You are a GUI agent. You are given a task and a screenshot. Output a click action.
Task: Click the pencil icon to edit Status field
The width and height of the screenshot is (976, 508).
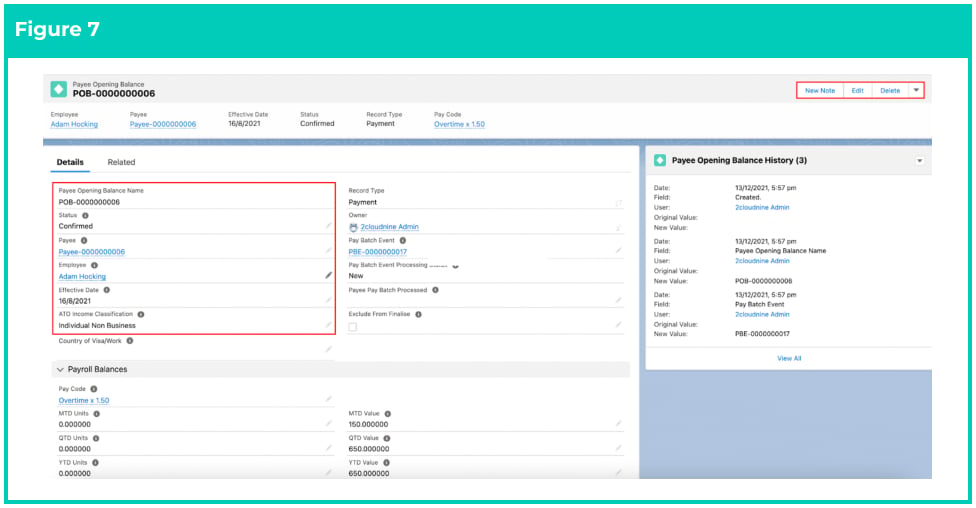pyautogui.click(x=328, y=226)
